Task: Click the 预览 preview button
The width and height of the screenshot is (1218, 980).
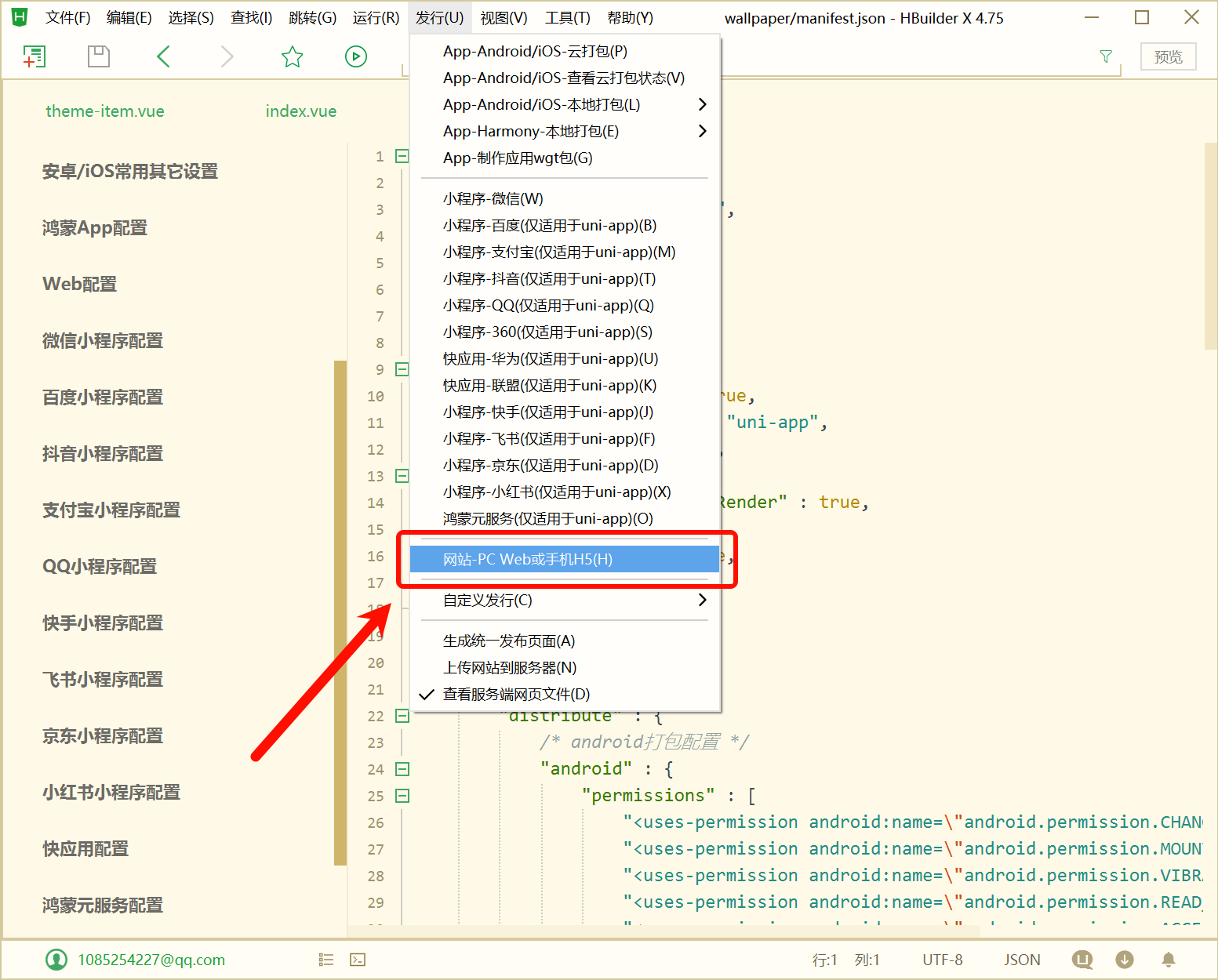Action: (x=1169, y=57)
